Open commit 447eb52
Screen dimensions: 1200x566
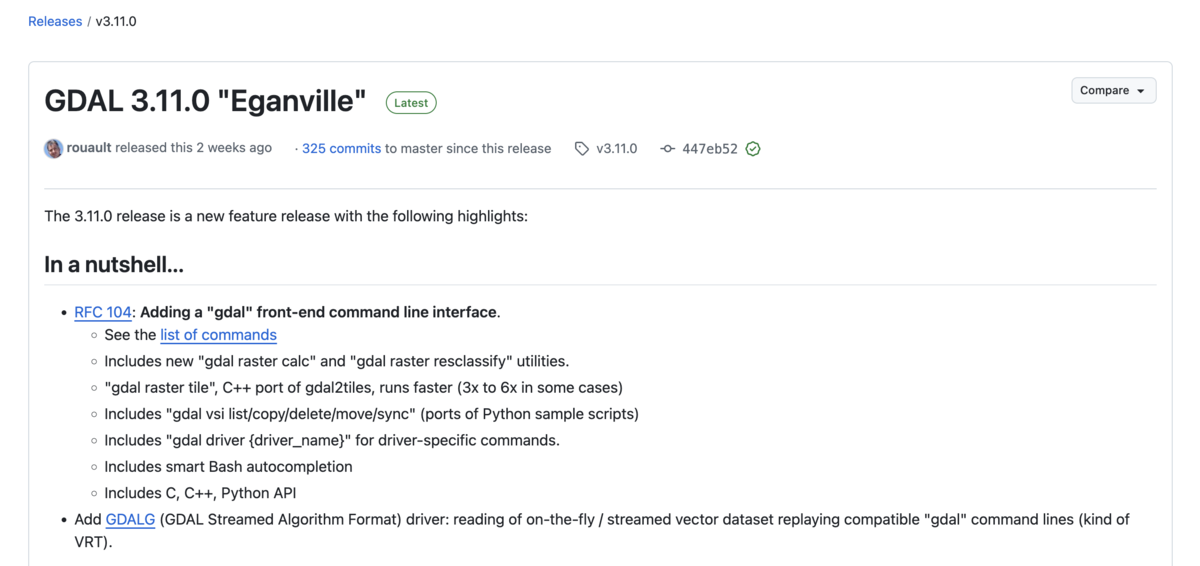click(710, 148)
